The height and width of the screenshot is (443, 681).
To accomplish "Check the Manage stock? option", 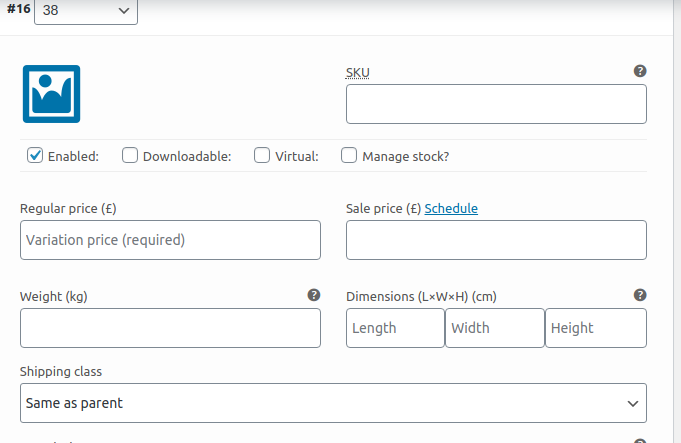I will [x=349, y=155].
